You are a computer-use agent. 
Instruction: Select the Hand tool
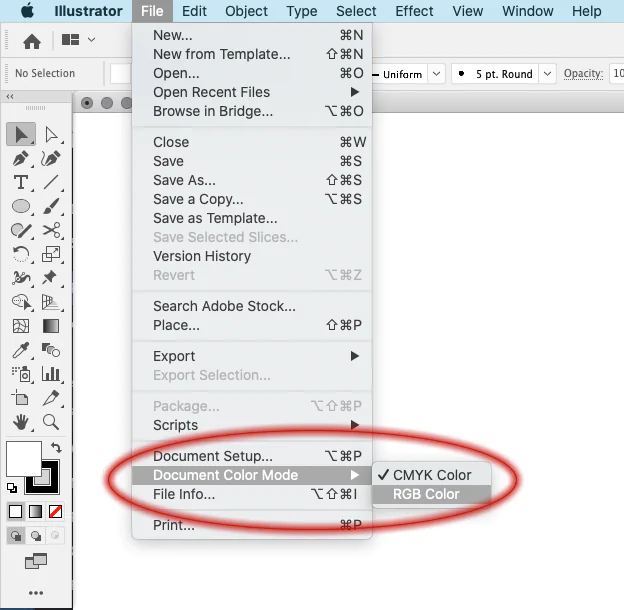21,422
